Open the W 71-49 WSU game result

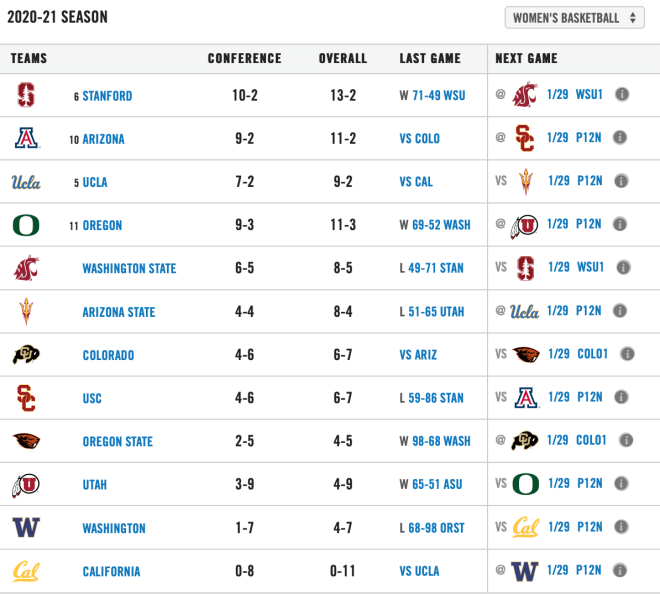(432, 95)
